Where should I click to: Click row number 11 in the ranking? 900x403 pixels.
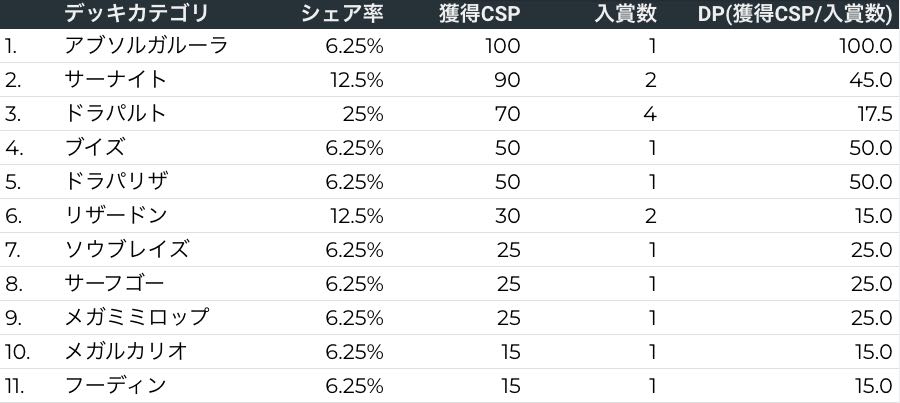click(x=16, y=386)
